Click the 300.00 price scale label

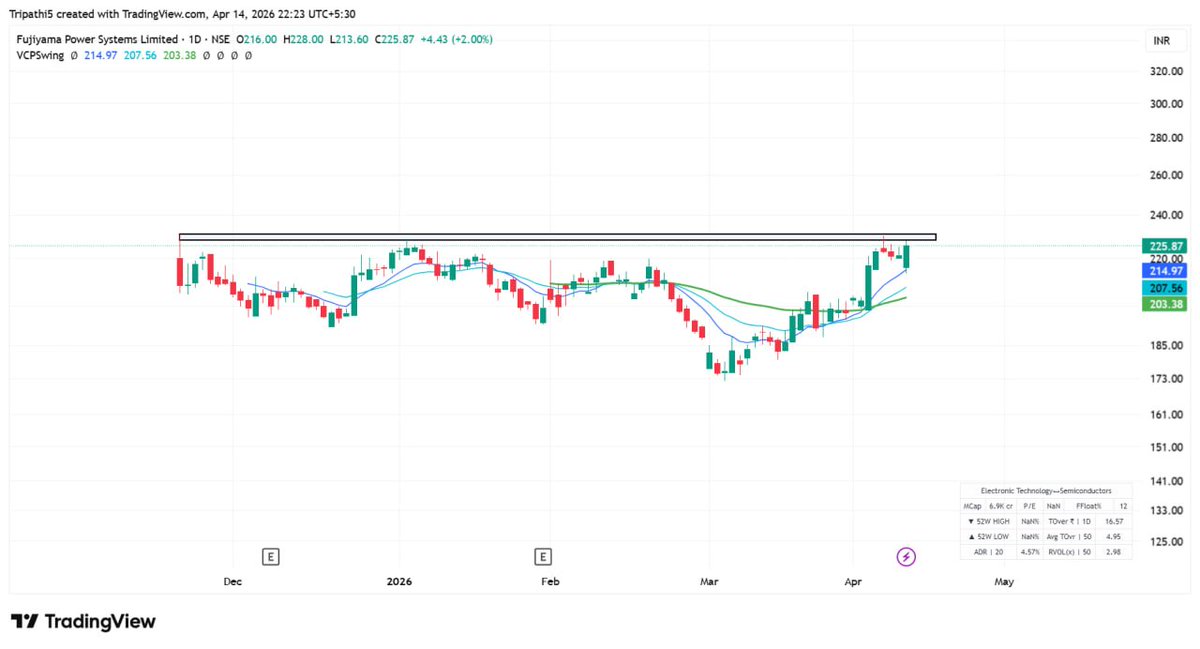(x=1166, y=104)
